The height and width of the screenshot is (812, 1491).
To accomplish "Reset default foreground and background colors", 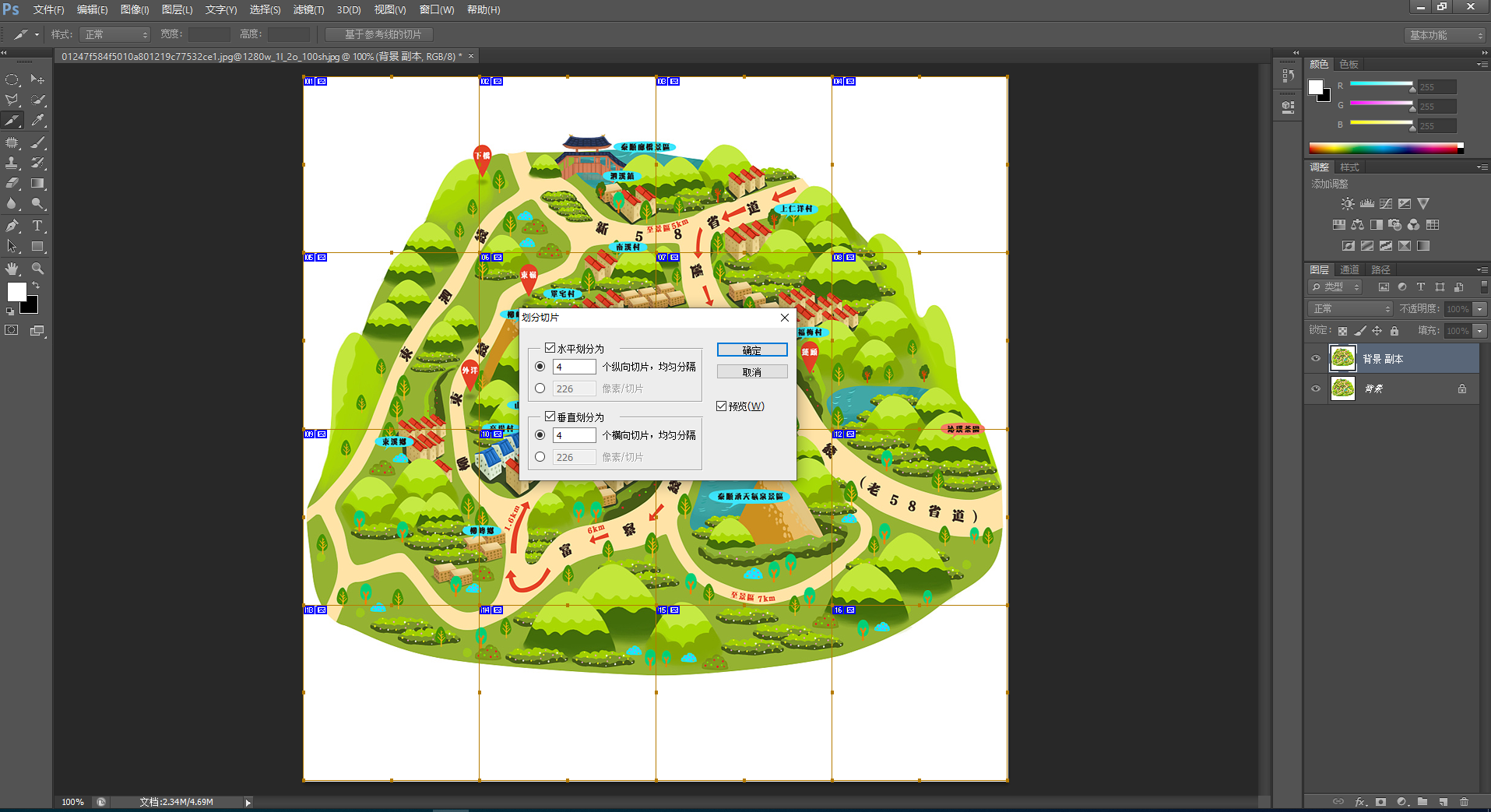I will [10, 311].
